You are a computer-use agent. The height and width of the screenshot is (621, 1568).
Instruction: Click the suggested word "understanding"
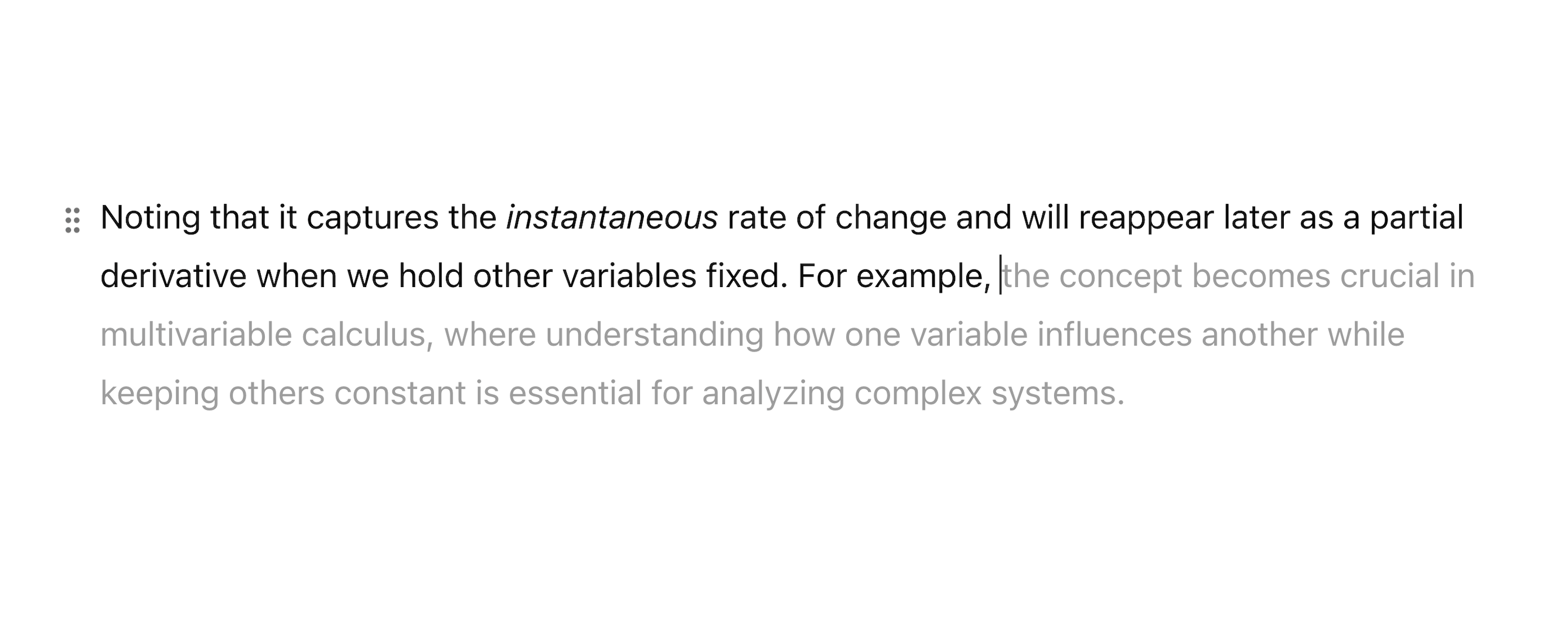click(x=654, y=335)
